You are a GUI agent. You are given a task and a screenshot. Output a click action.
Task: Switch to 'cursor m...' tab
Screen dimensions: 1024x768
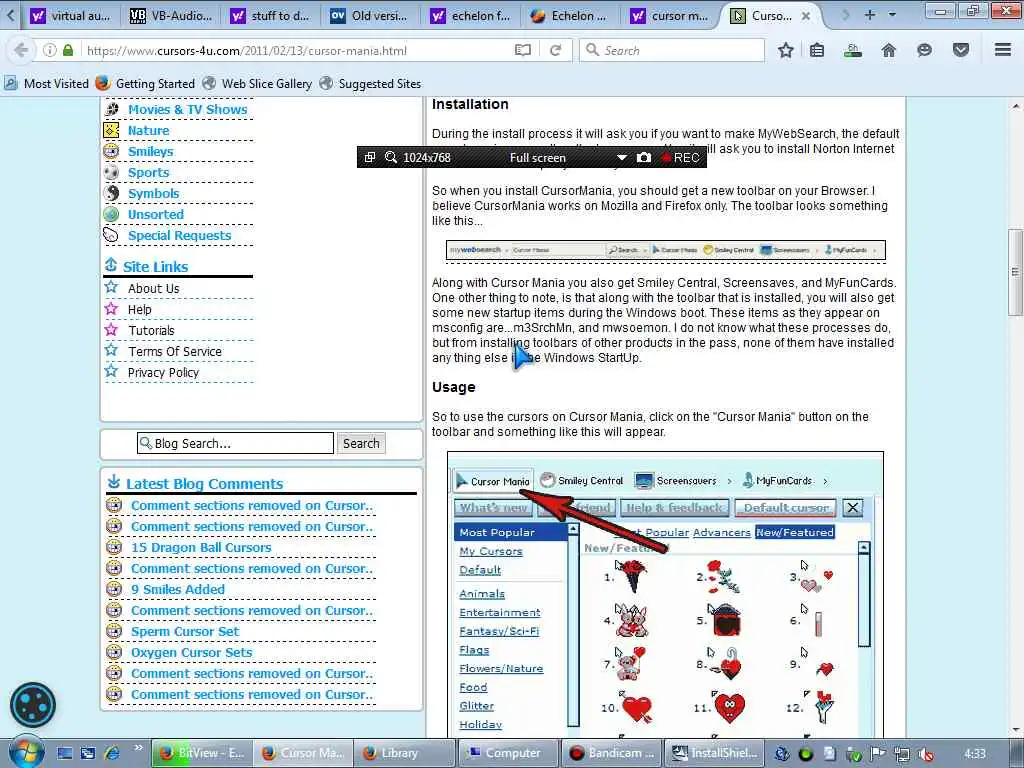point(670,16)
